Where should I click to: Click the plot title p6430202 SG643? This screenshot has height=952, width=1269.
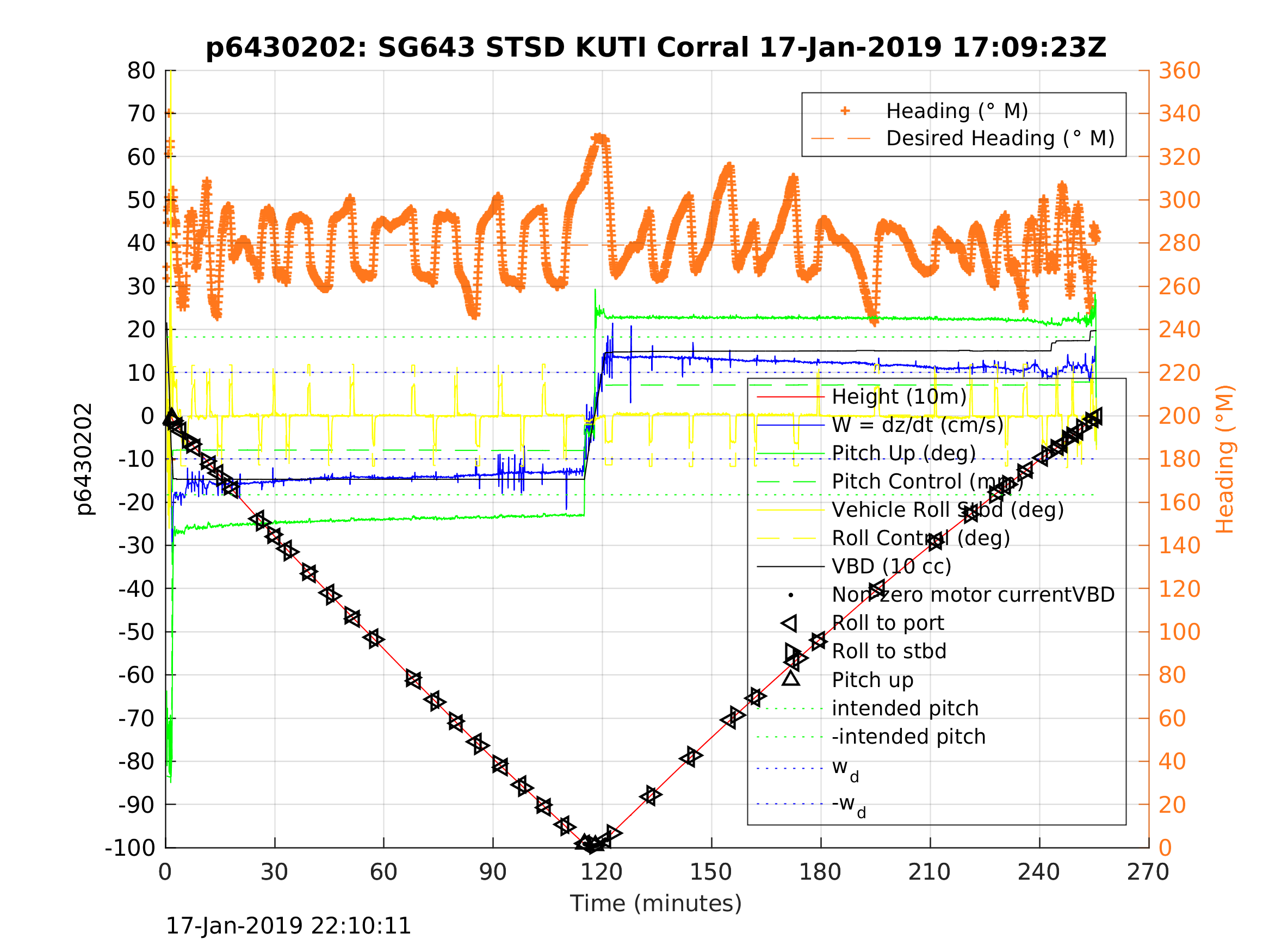pyautogui.click(x=655, y=47)
